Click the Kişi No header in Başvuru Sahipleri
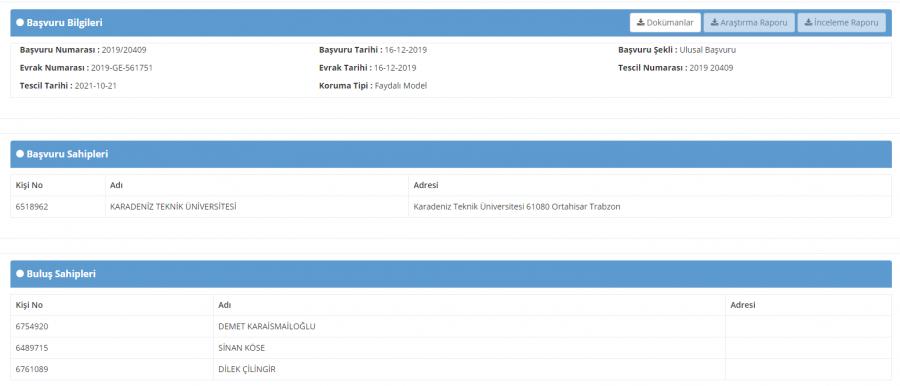The image size is (900, 386). coord(29,186)
